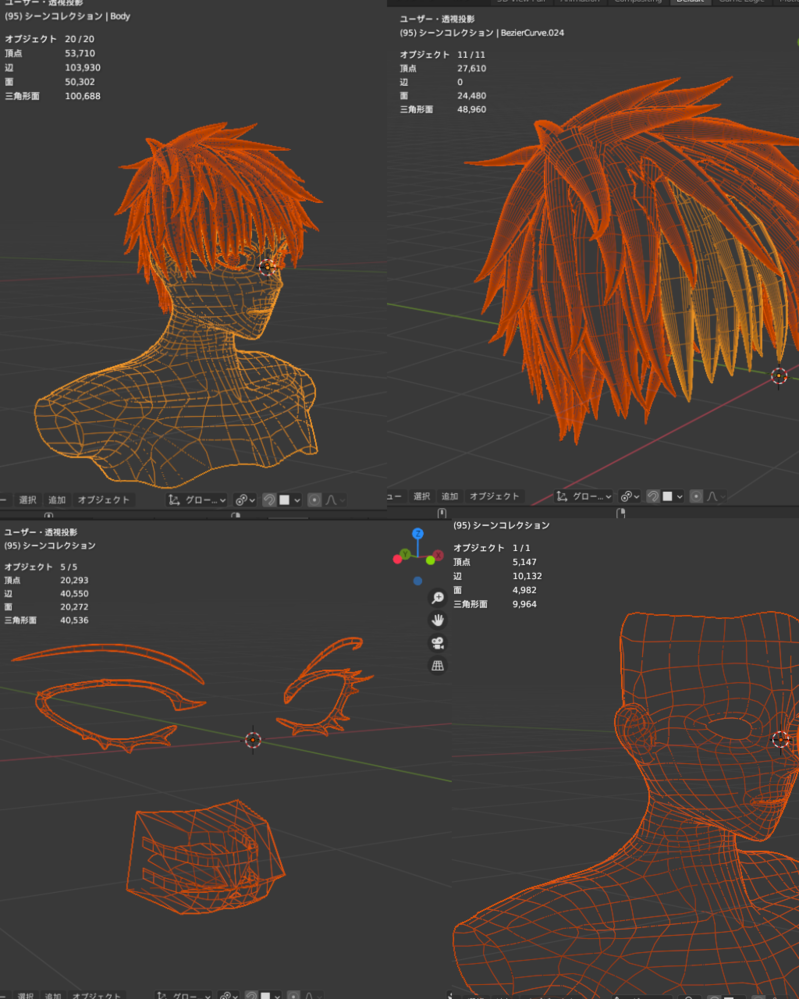Toggle snap magnet in Body viewport header
This screenshot has width=799, height=999.
pyautogui.click(x=270, y=500)
